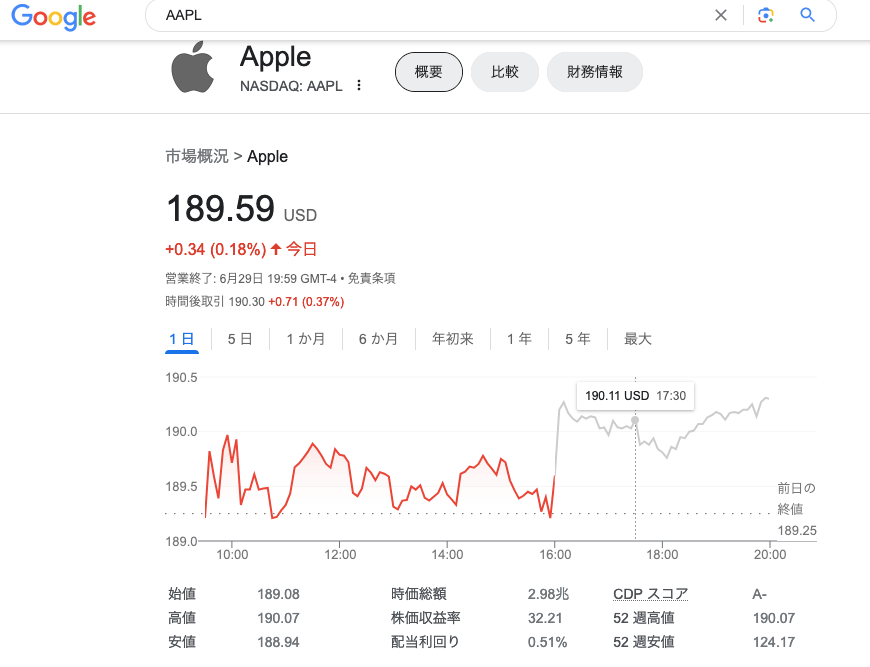Screen dimensions: 870x667
Task: Switch chart to 5 日 range
Action: (240, 339)
